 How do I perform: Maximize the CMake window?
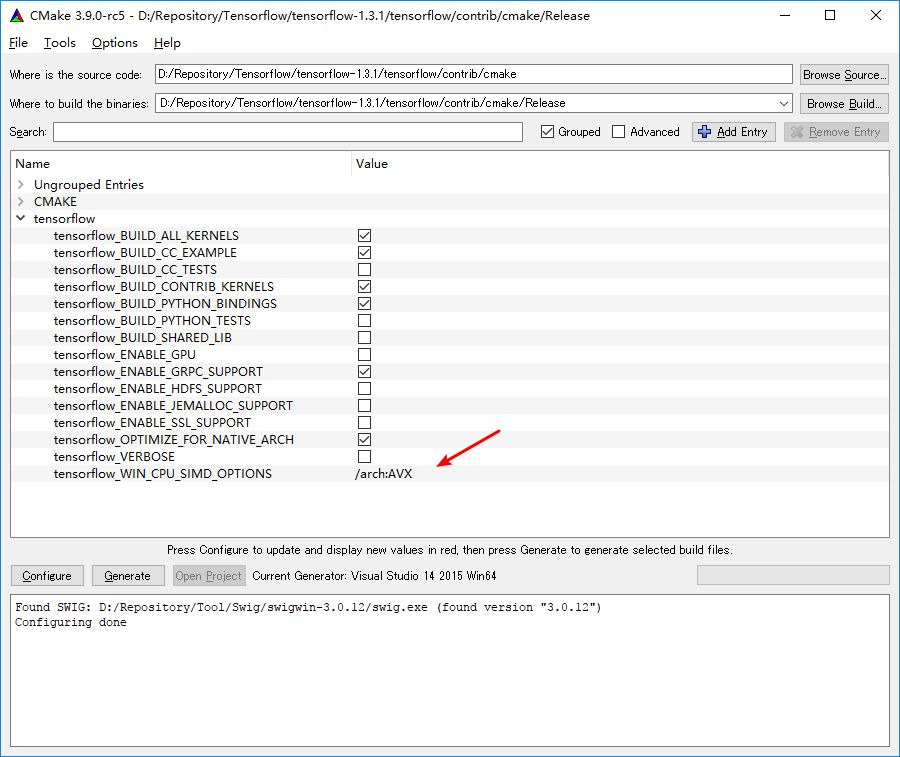point(830,15)
